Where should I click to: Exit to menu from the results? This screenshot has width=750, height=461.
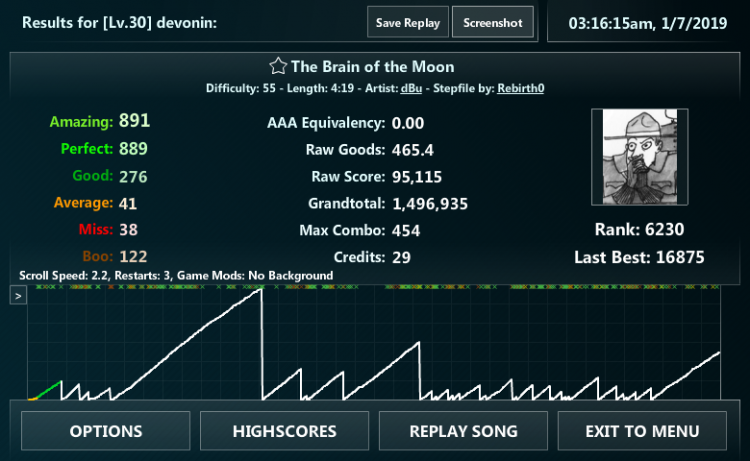(642, 431)
